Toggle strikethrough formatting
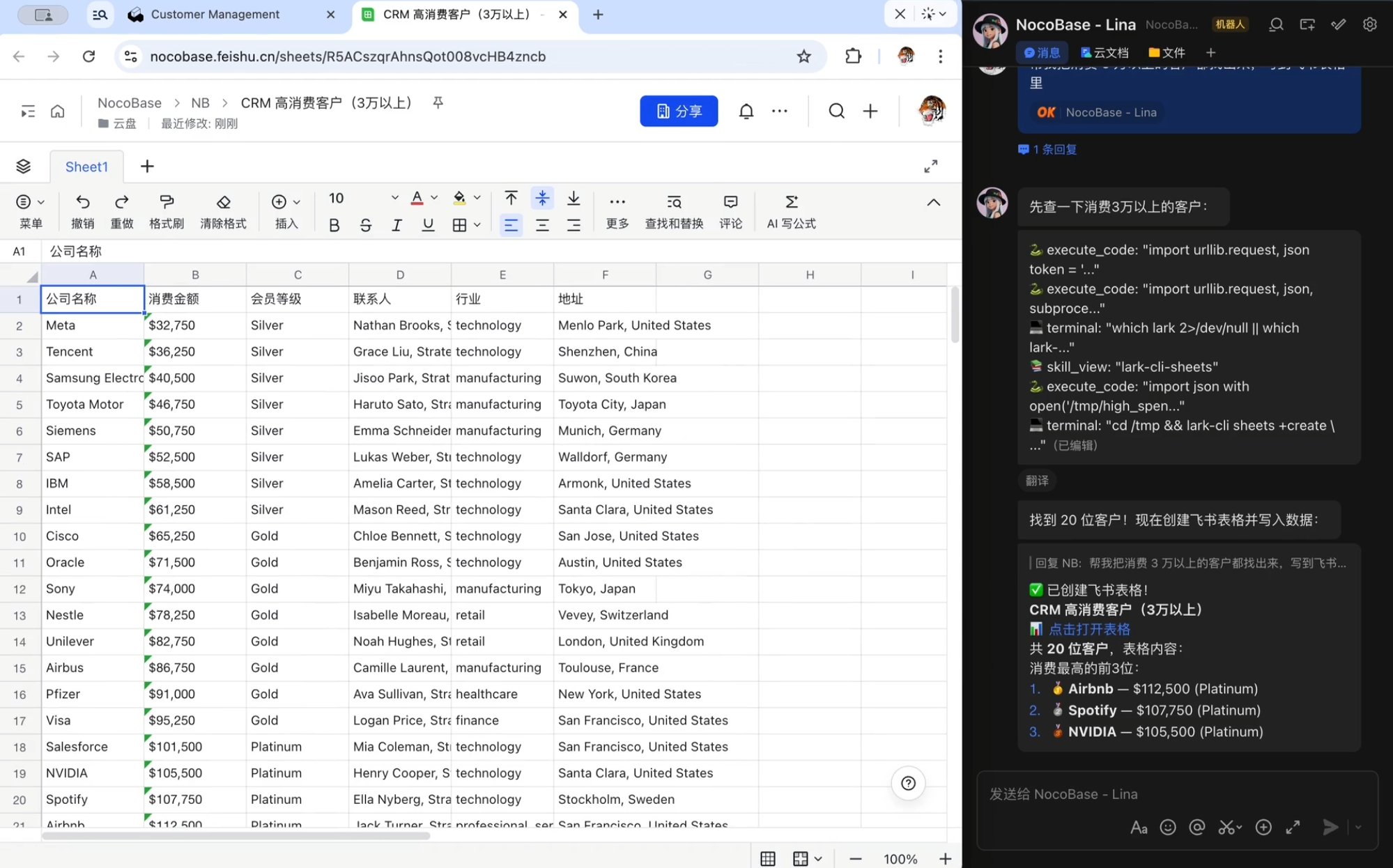Image resolution: width=1393 pixels, height=868 pixels. click(365, 225)
